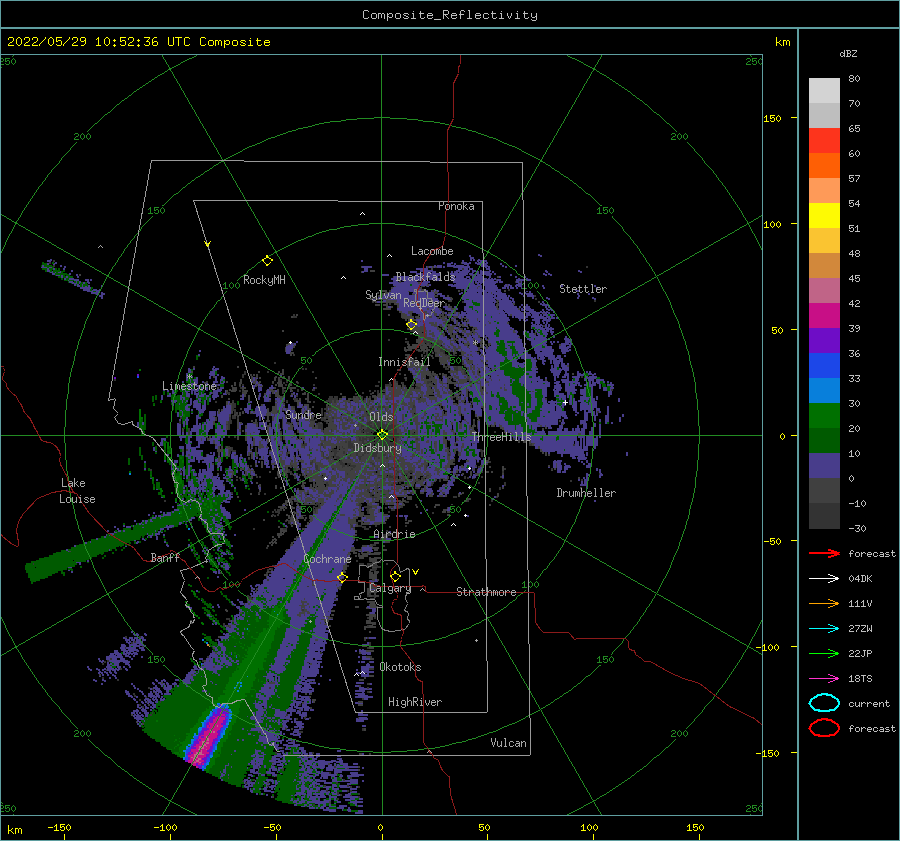Click the dBZ legend heading
Viewport: 900px width, 841px height.
tap(848, 53)
